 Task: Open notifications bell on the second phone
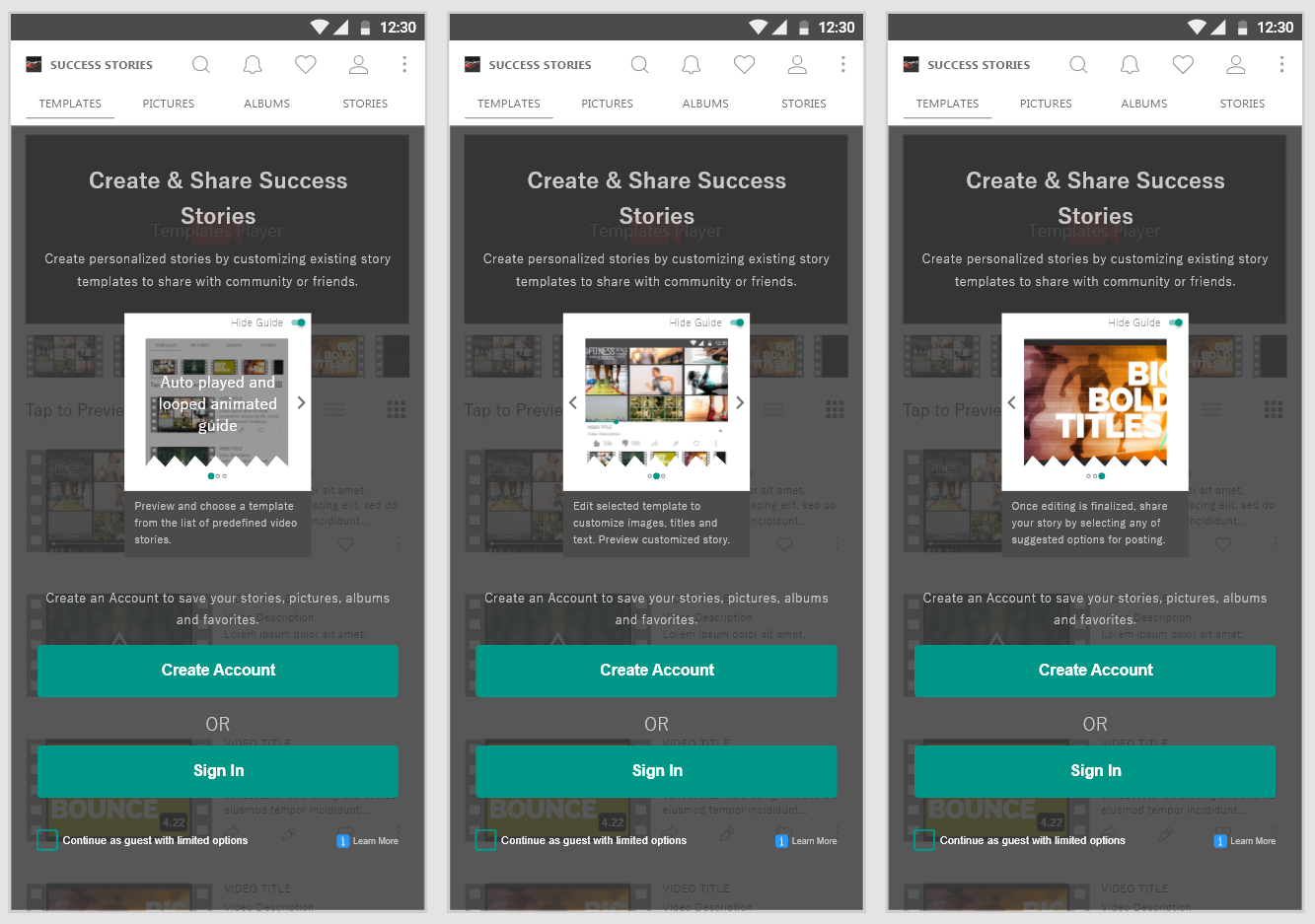tap(692, 65)
